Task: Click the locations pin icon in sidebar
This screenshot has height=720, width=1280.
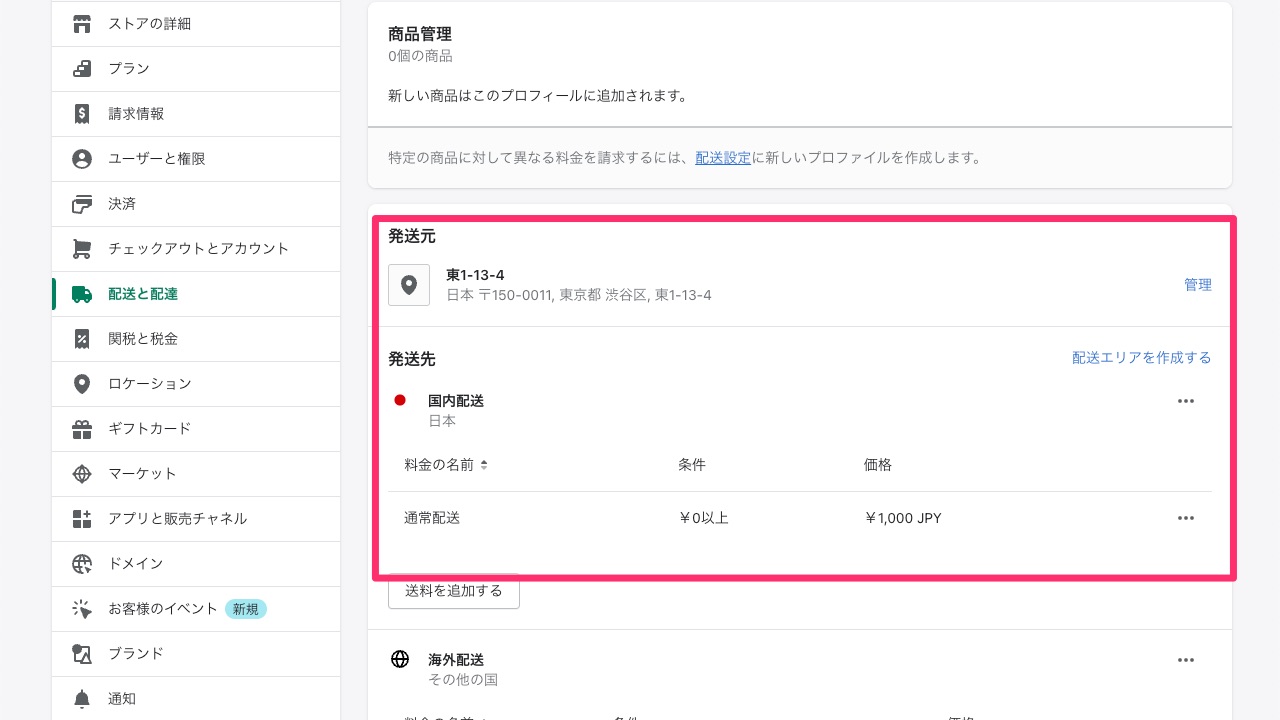Action: tap(82, 384)
